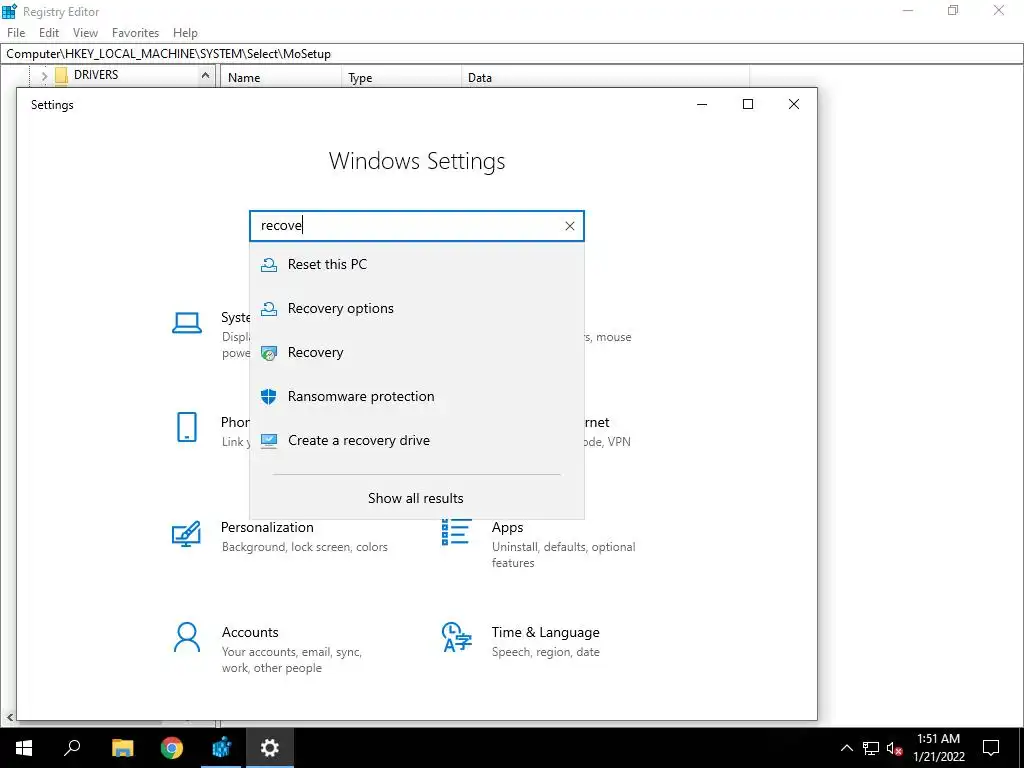This screenshot has height=768, width=1024.
Task: Click Show all results
Action: (x=416, y=498)
